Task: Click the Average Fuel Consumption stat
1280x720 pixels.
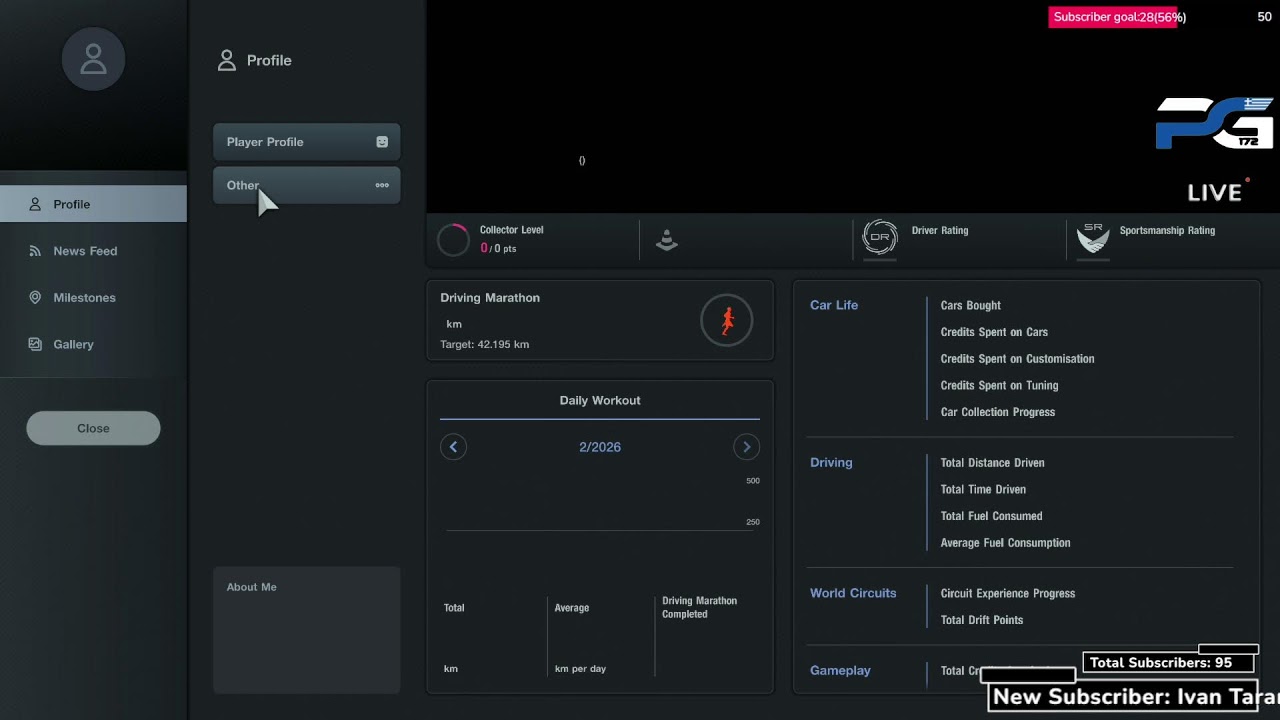Action: (x=1005, y=543)
